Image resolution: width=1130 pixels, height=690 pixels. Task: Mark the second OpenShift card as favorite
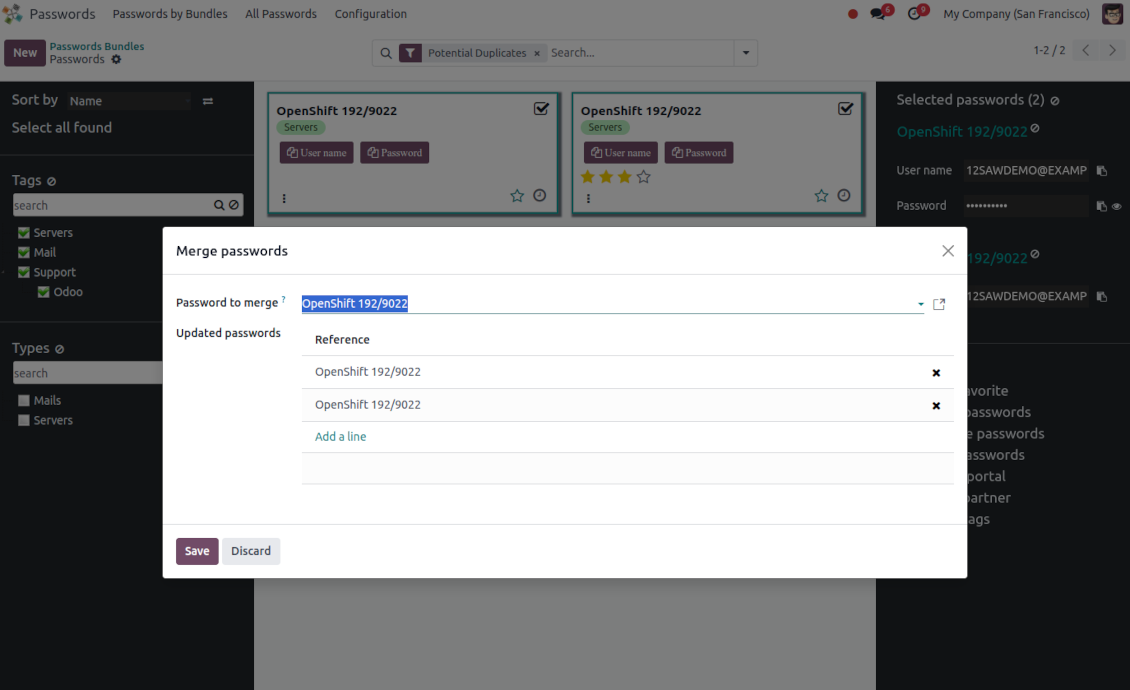(x=821, y=195)
